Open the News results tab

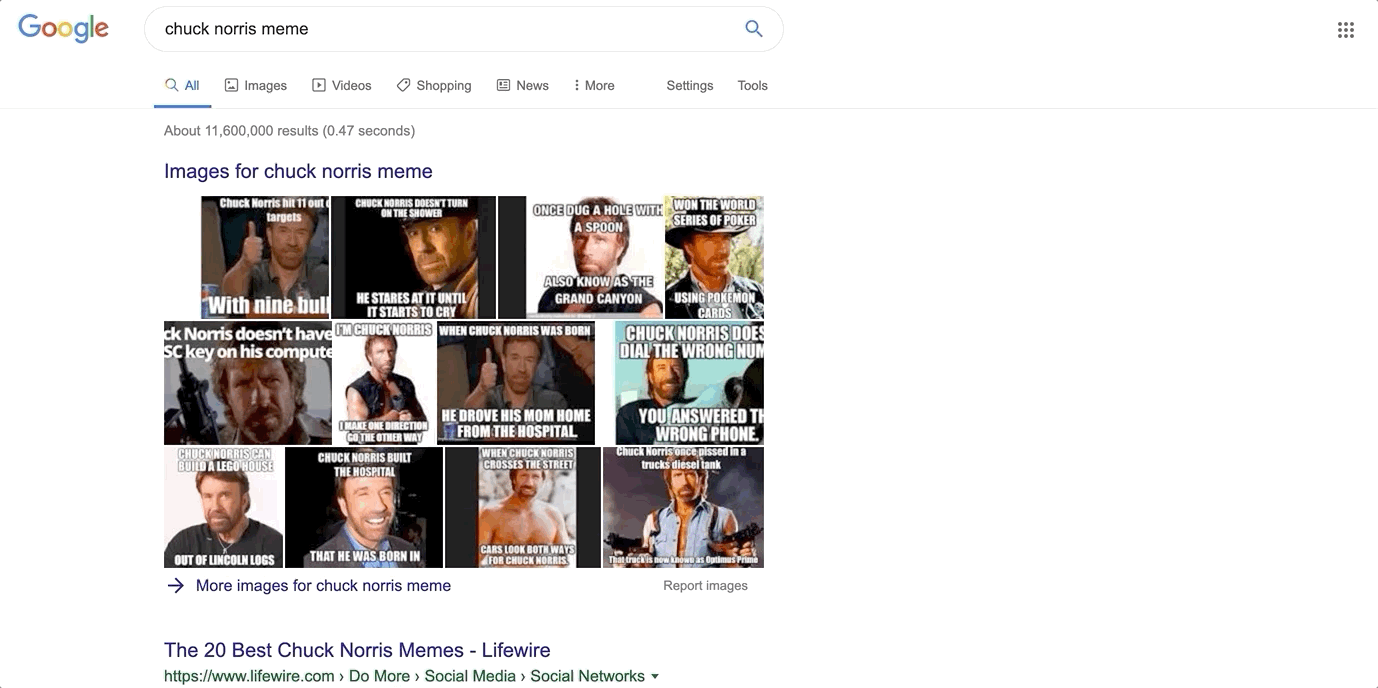(523, 86)
